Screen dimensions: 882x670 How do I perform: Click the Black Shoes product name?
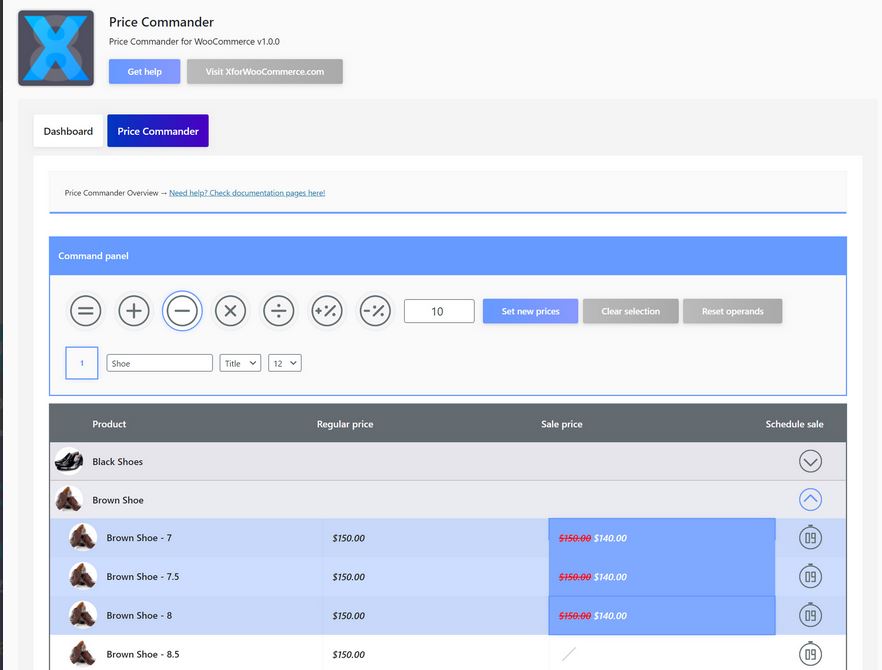coord(118,461)
